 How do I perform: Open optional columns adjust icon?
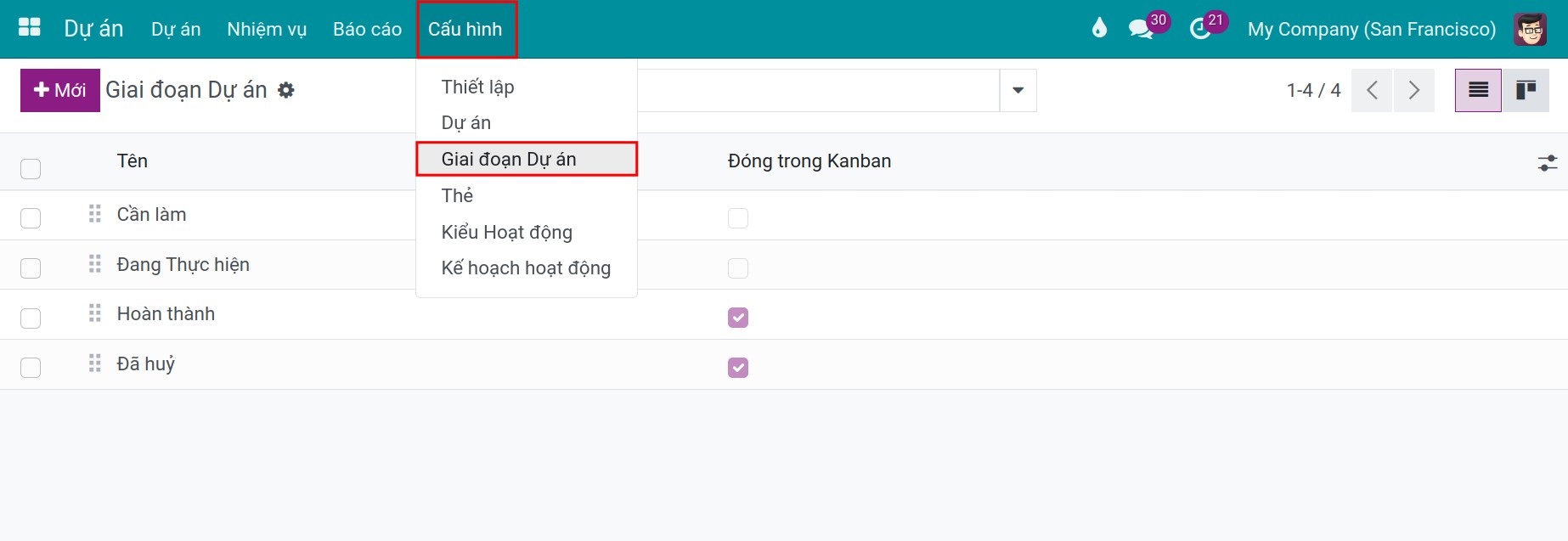tap(1548, 162)
